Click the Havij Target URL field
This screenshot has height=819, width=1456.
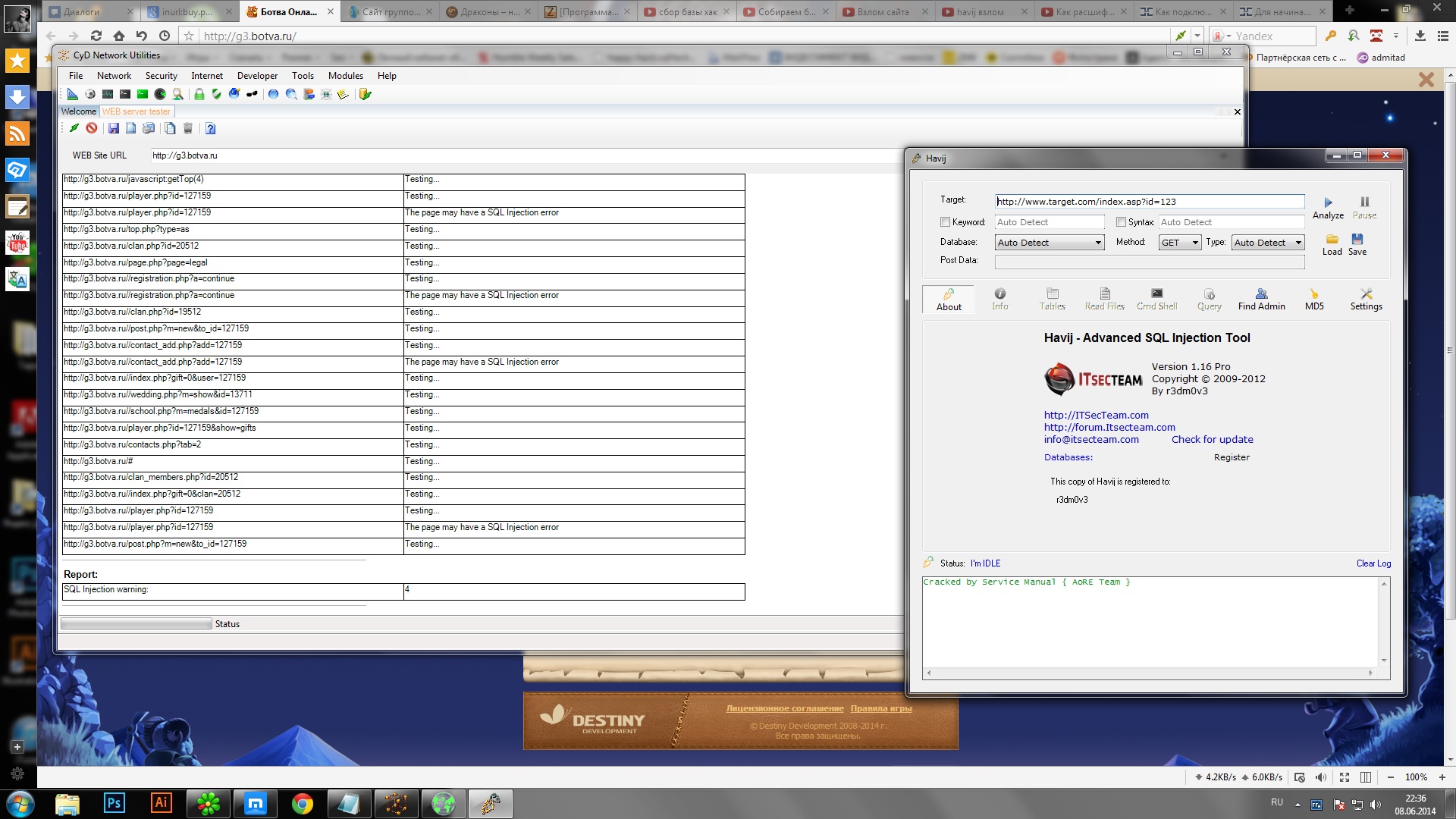point(1150,202)
